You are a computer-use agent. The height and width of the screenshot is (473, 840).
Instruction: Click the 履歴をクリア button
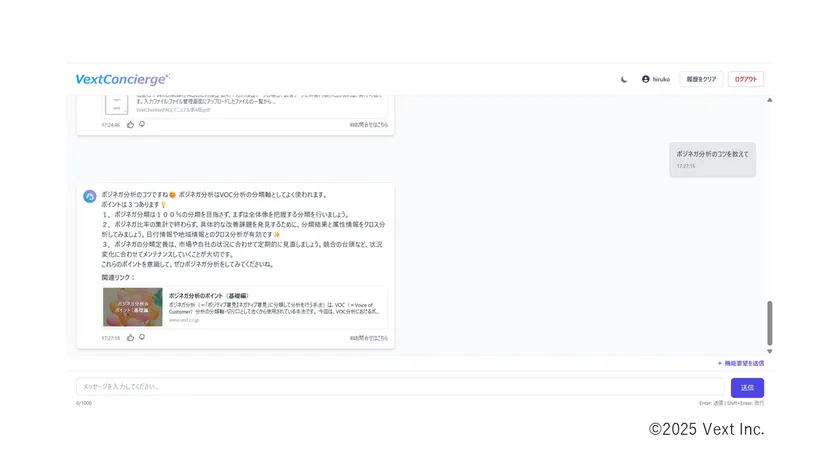click(x=701, y=79)
